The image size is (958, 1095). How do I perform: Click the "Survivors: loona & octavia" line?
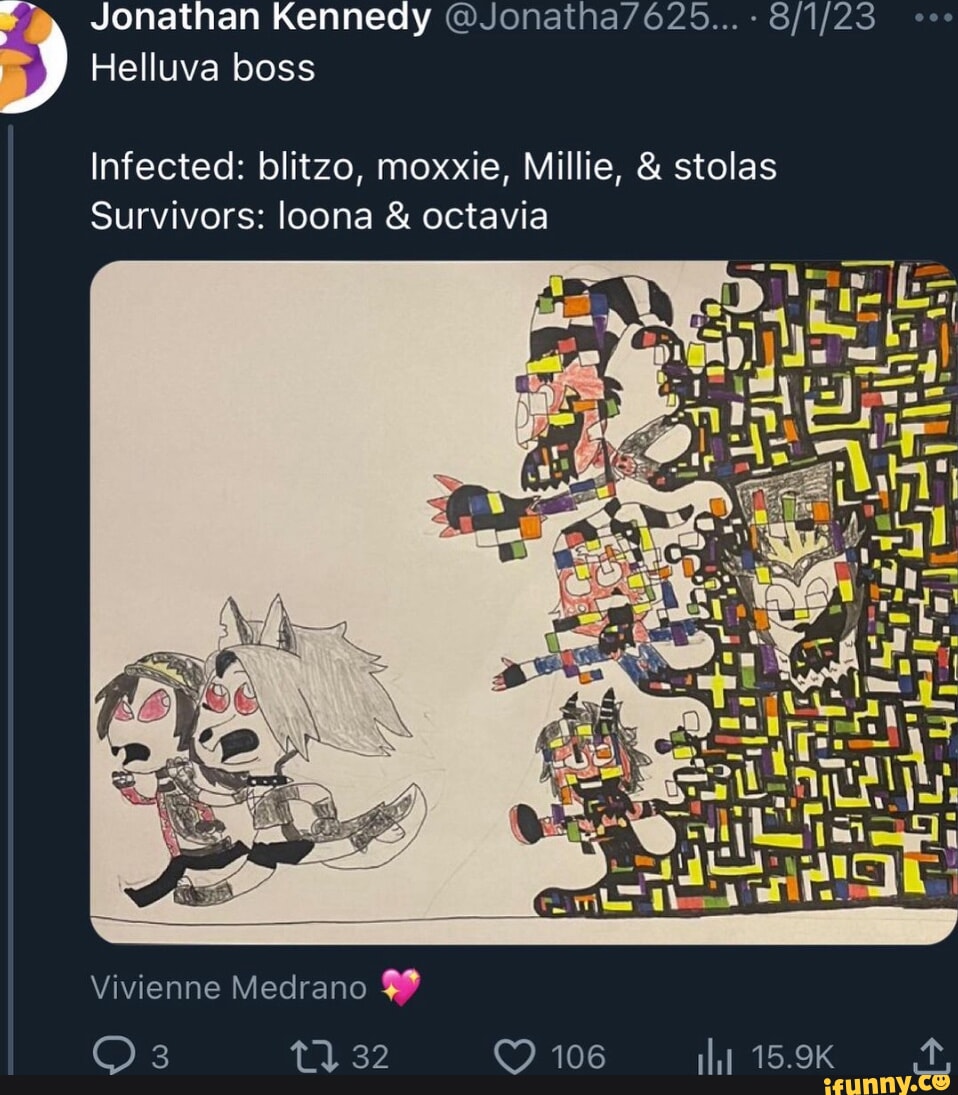(x=319, y=215)
